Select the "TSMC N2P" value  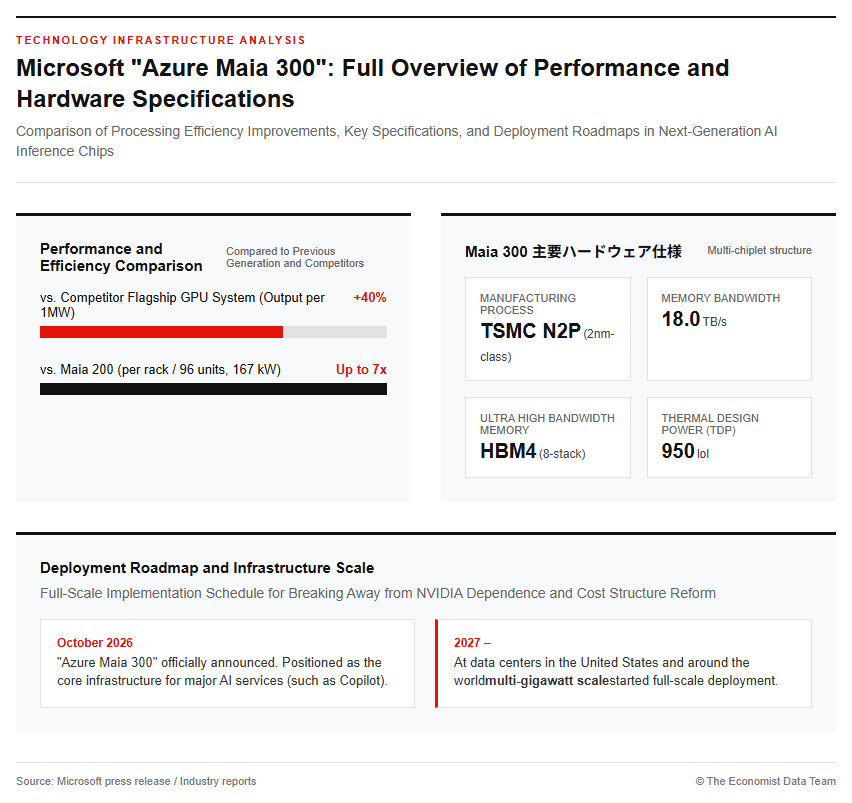(531, 331)
